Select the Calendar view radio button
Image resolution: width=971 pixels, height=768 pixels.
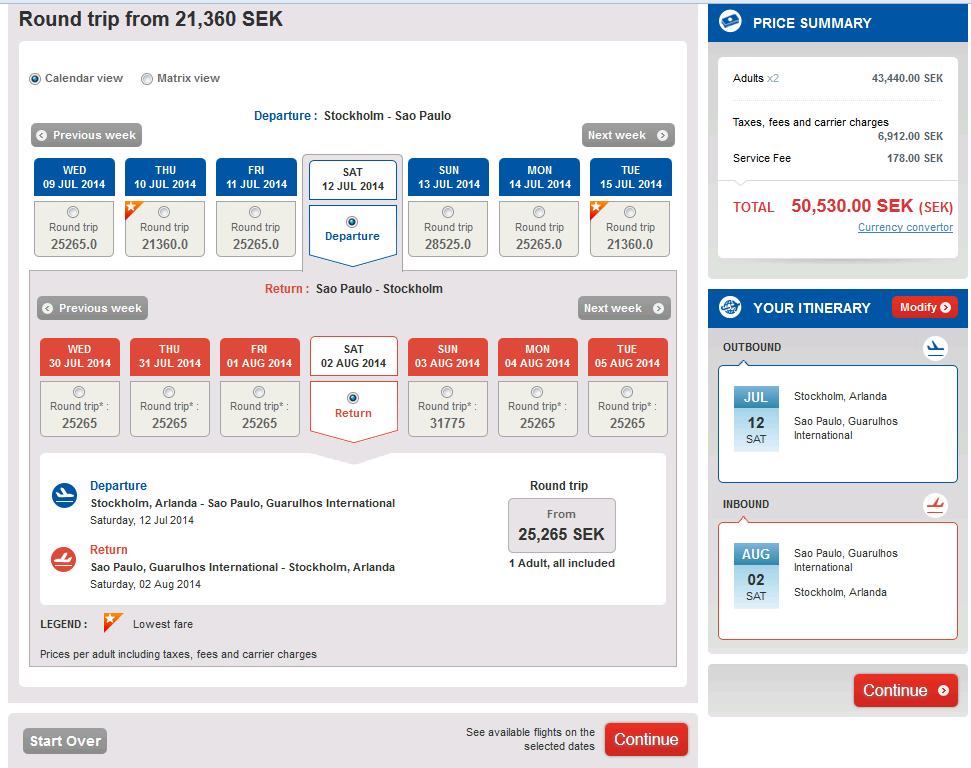point(36,79)
